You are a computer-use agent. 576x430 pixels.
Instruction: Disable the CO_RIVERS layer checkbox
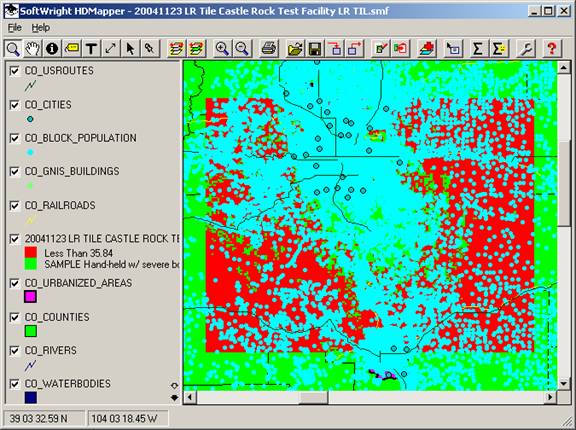[x=14, y=351]
